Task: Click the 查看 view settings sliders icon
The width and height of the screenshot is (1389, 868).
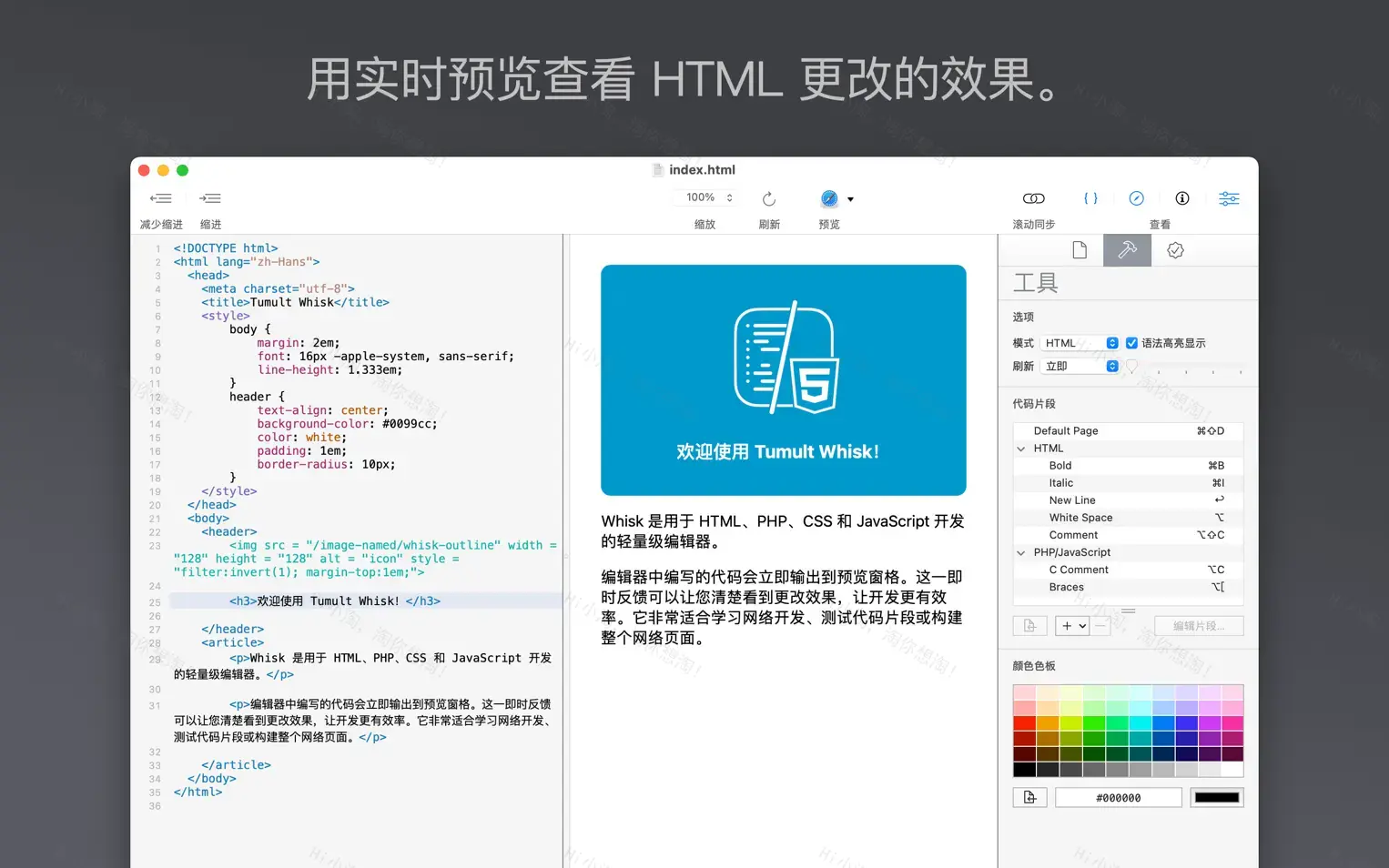Action: (1229, 197)
